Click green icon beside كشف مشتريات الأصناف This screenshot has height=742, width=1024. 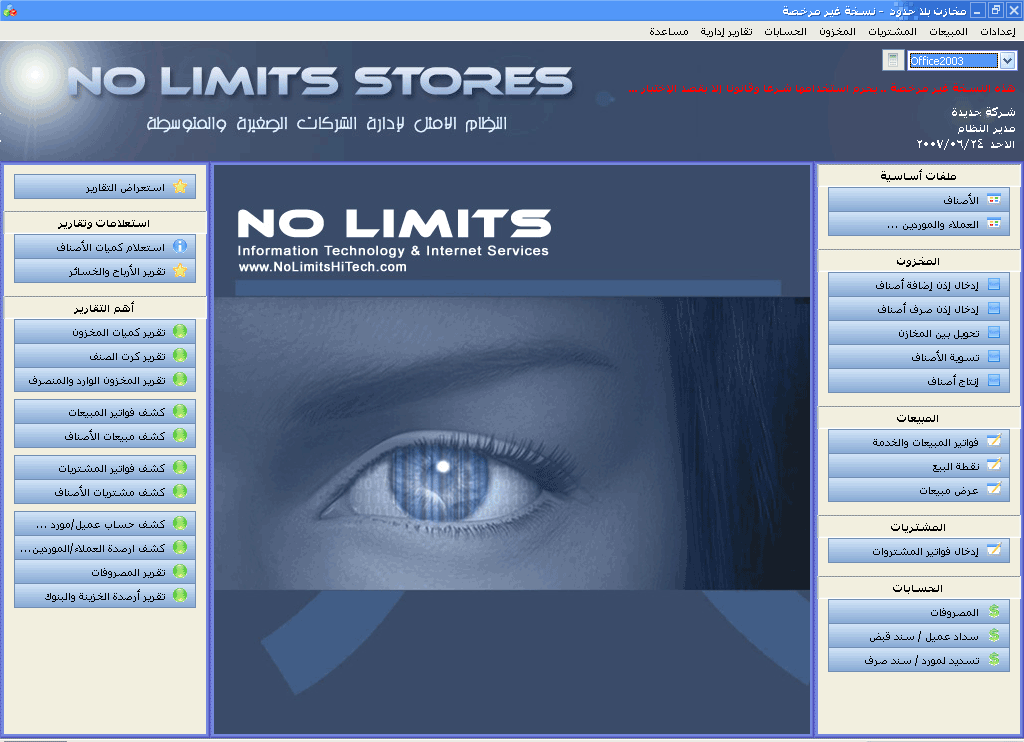click(x=180, y=491)
